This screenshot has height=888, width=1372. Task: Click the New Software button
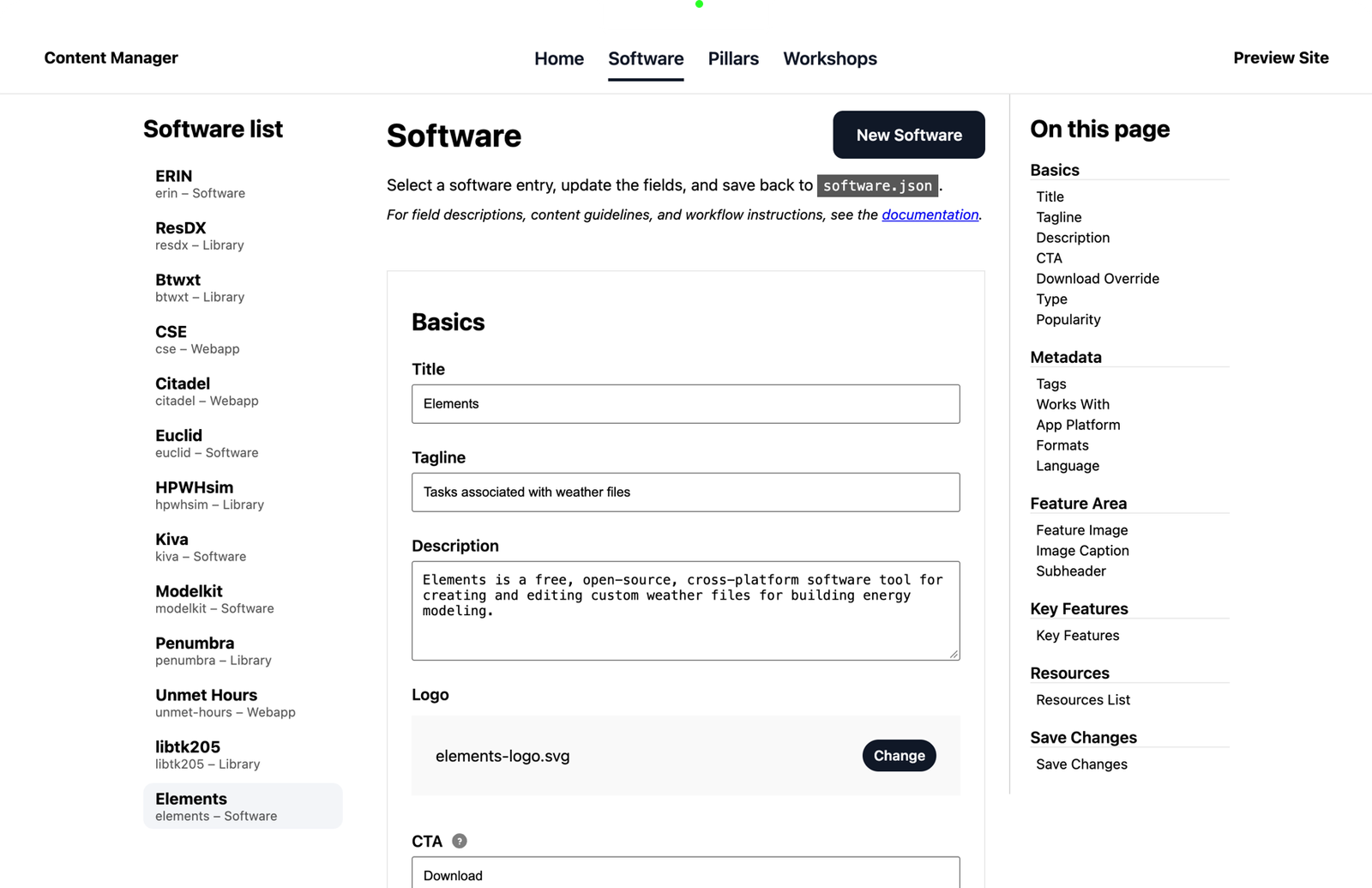coord(909,135)
